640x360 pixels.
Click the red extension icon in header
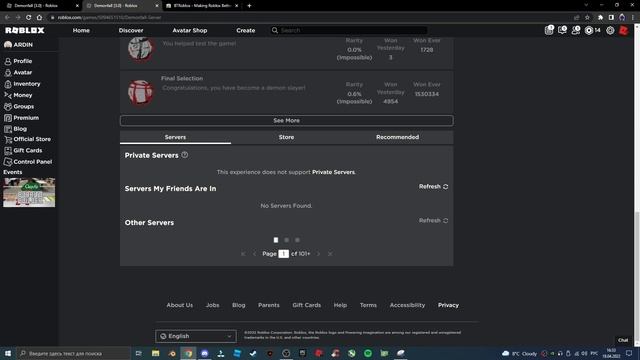pyautogui.click(x=624, y=31)
